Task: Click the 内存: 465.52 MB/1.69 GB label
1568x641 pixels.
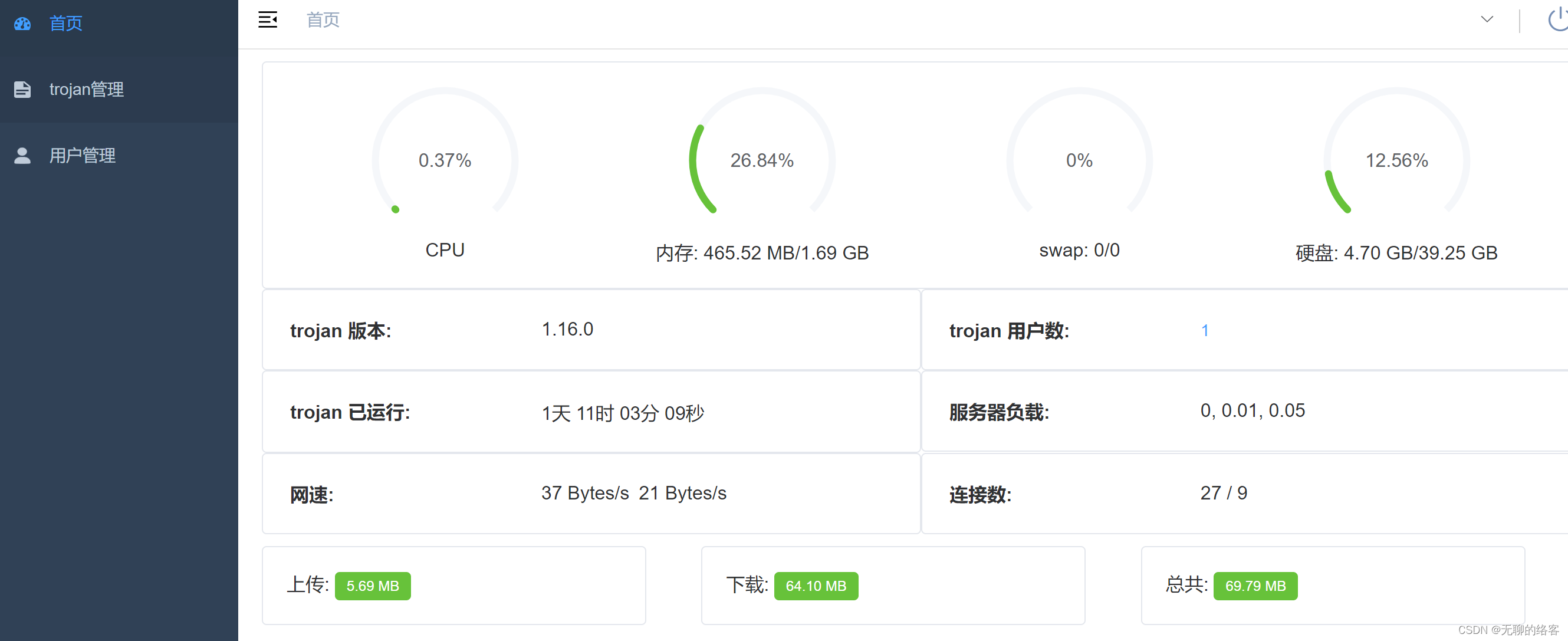Action: (762, 252)
